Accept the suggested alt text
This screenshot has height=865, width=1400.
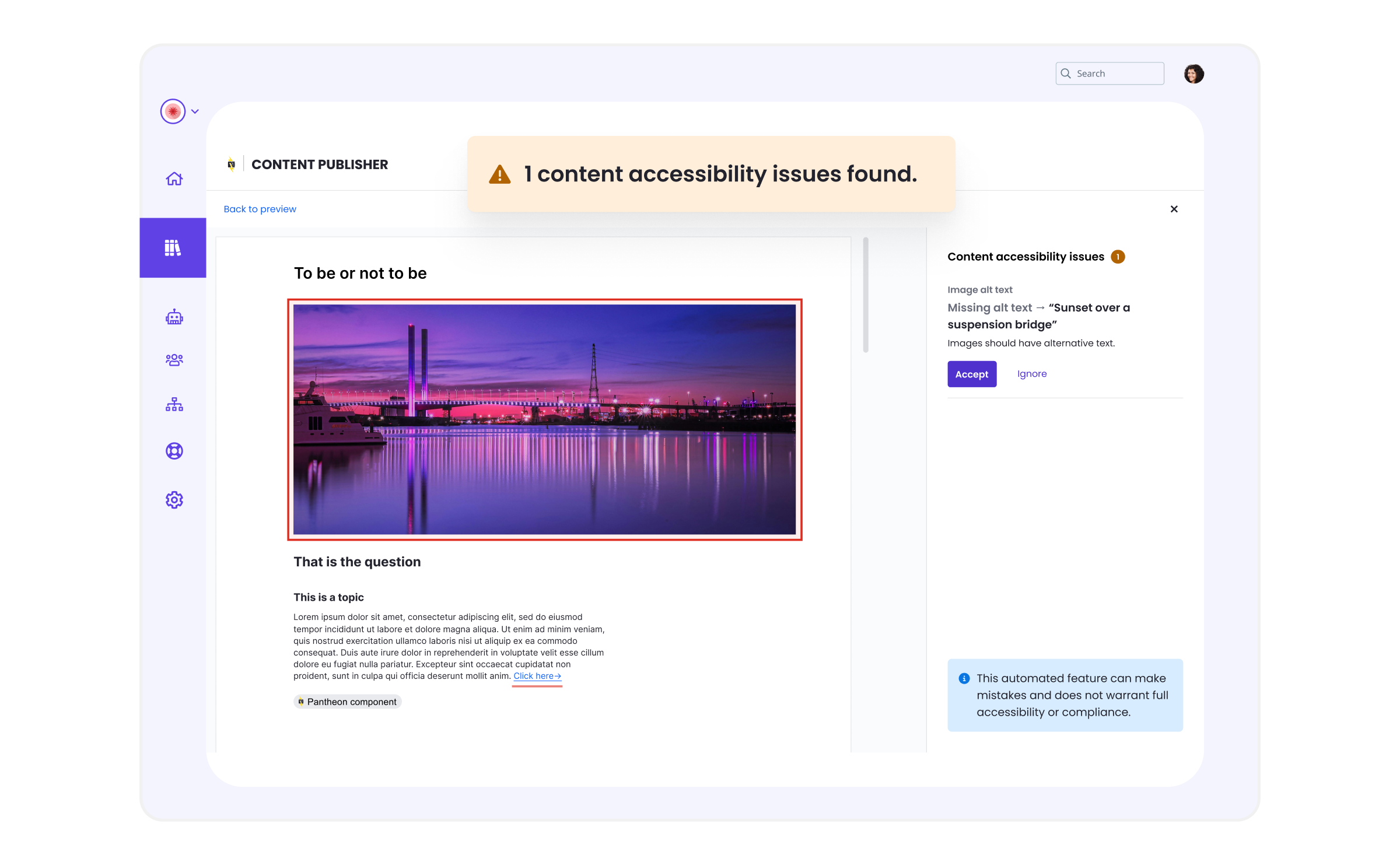click(971, 374)
